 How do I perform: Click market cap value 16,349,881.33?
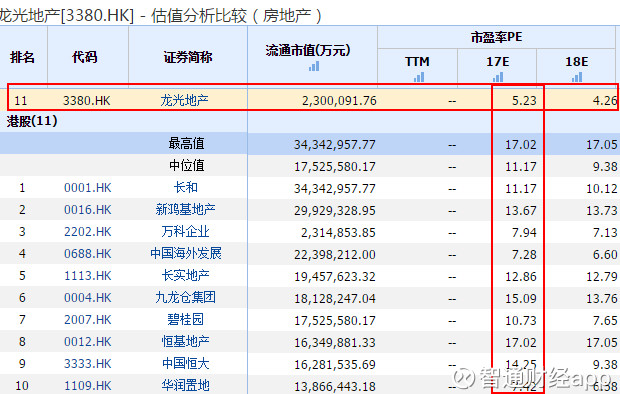pyautogui.click(x=335, y=343)
